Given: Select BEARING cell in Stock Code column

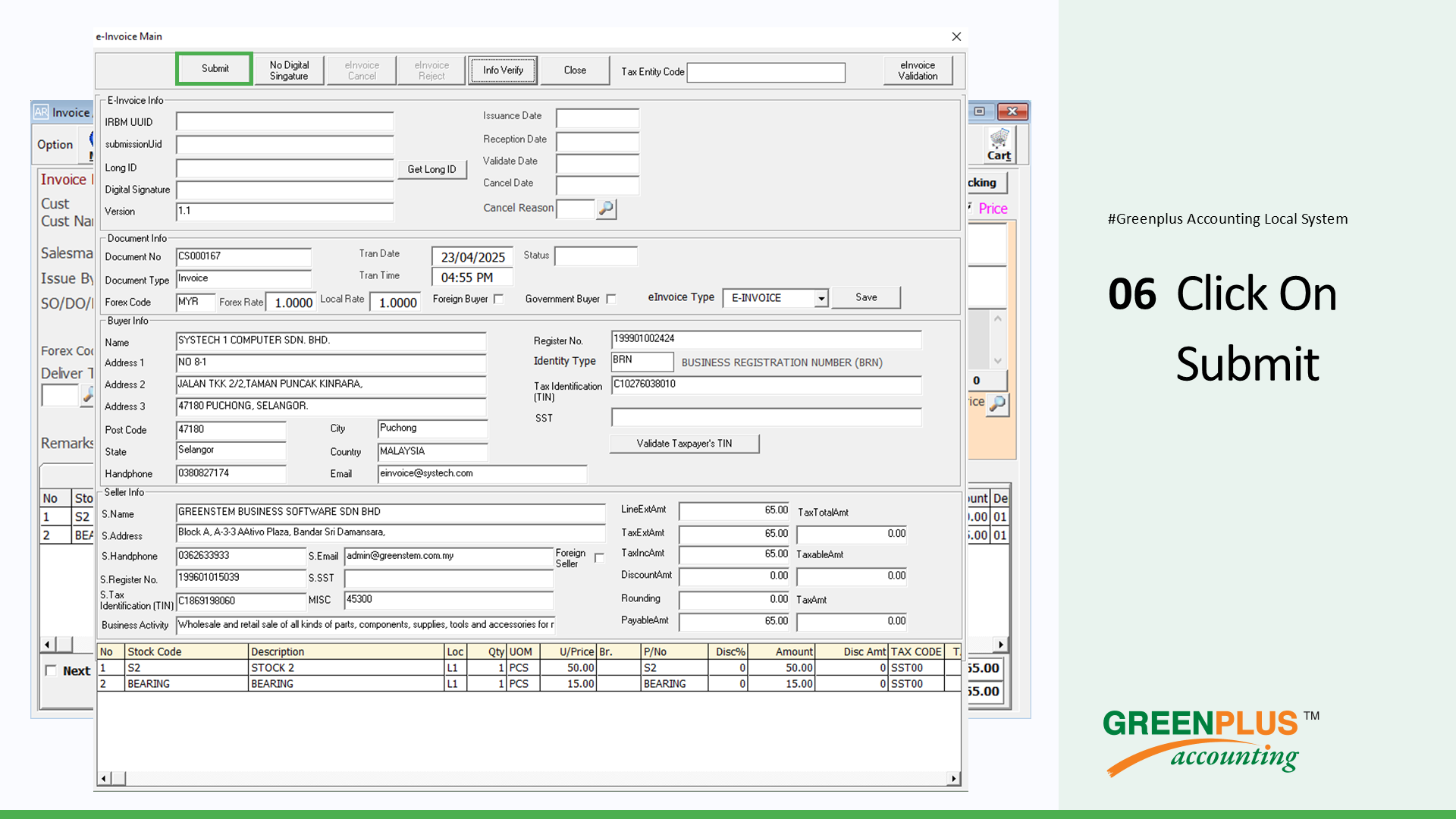Looking at the screenshot, I should (x=187, y=684).
